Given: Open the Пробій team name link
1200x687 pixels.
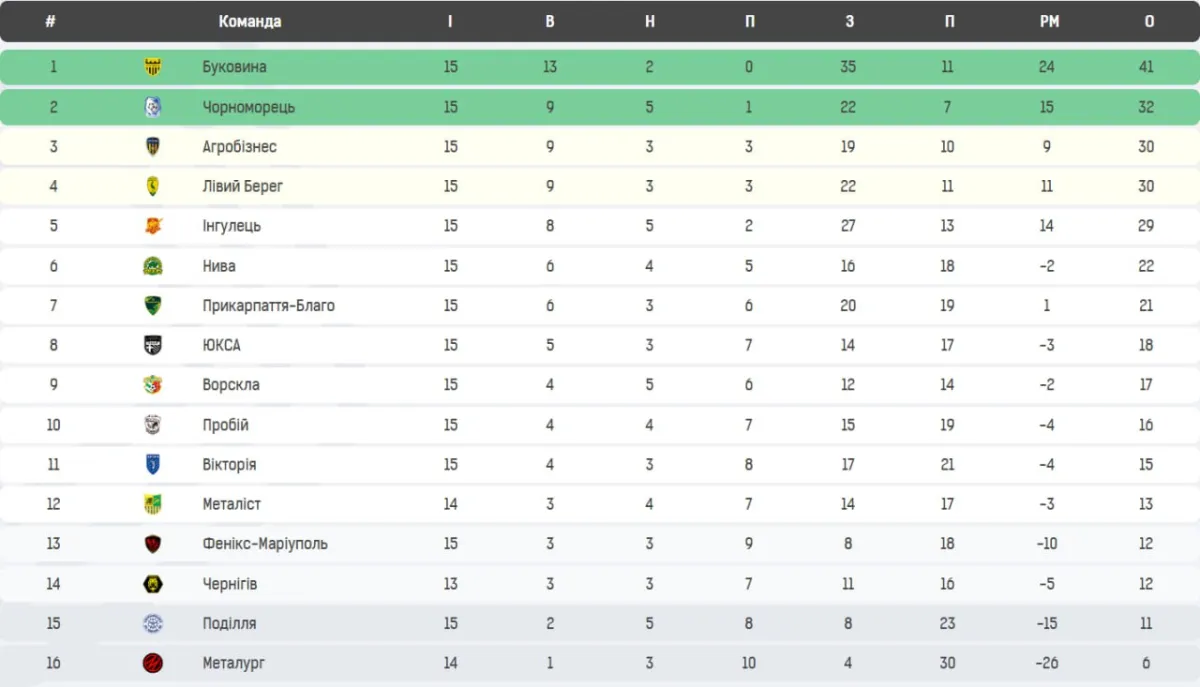Looking at the screenshot, I should (225, 425).
